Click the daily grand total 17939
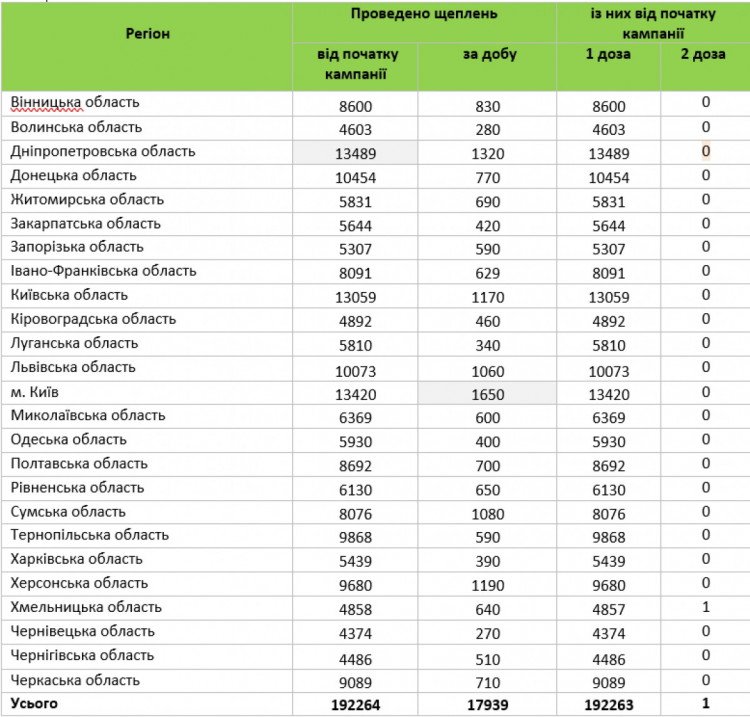The width and height of the screenshot is (750, 717). click(487, 705)
